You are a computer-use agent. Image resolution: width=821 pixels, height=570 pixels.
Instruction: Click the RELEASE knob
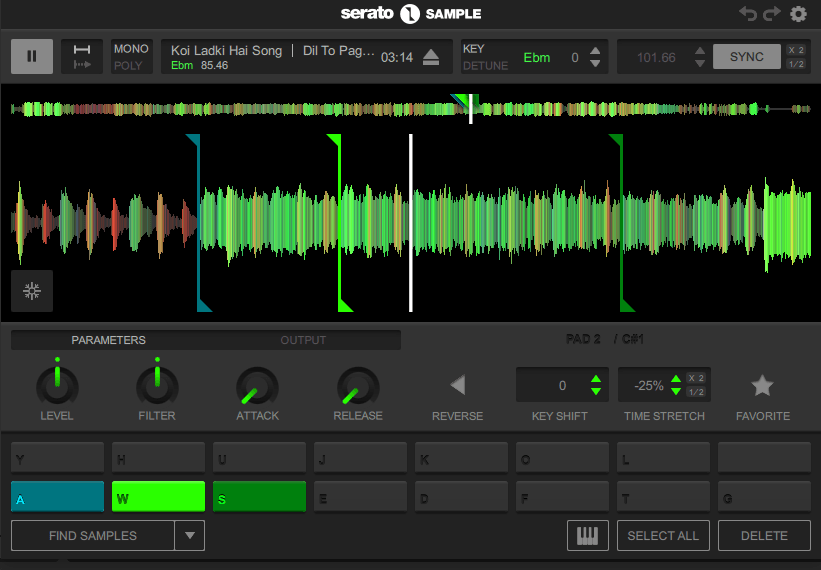pos(358,388)
